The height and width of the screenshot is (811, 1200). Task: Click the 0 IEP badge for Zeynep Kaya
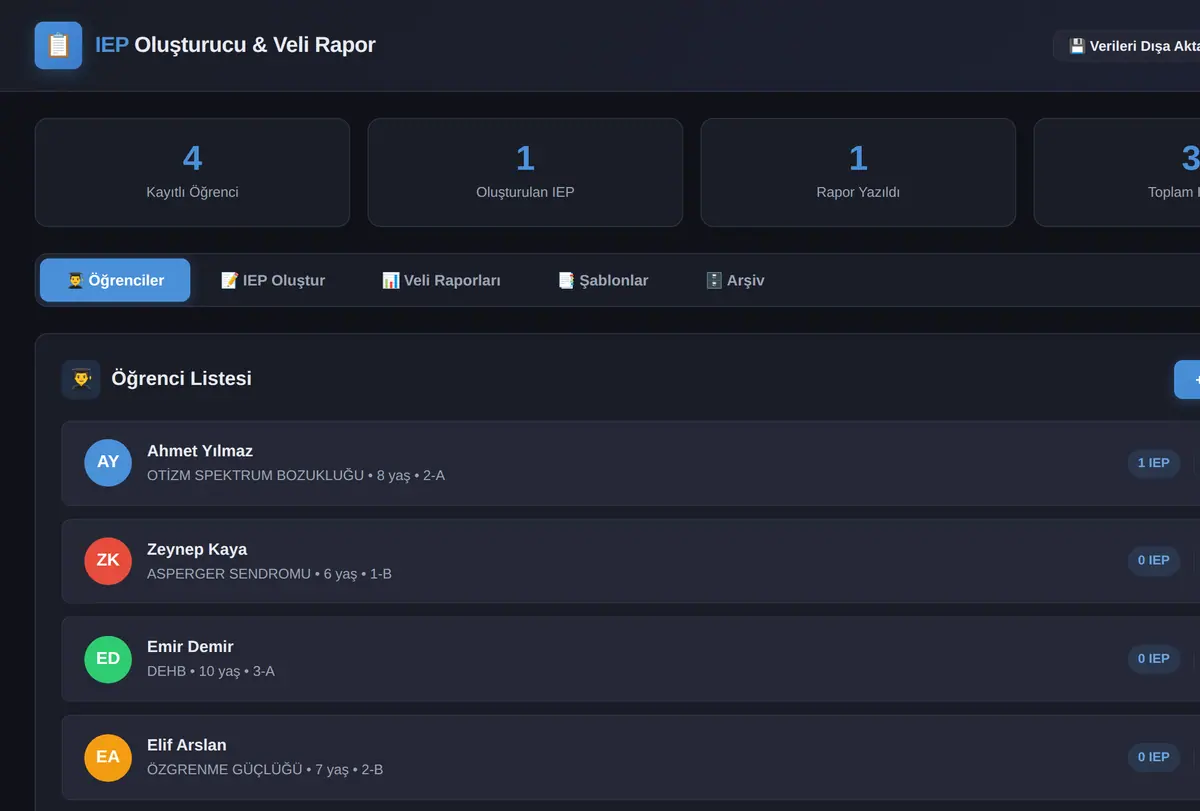(x=1154, y=561)
